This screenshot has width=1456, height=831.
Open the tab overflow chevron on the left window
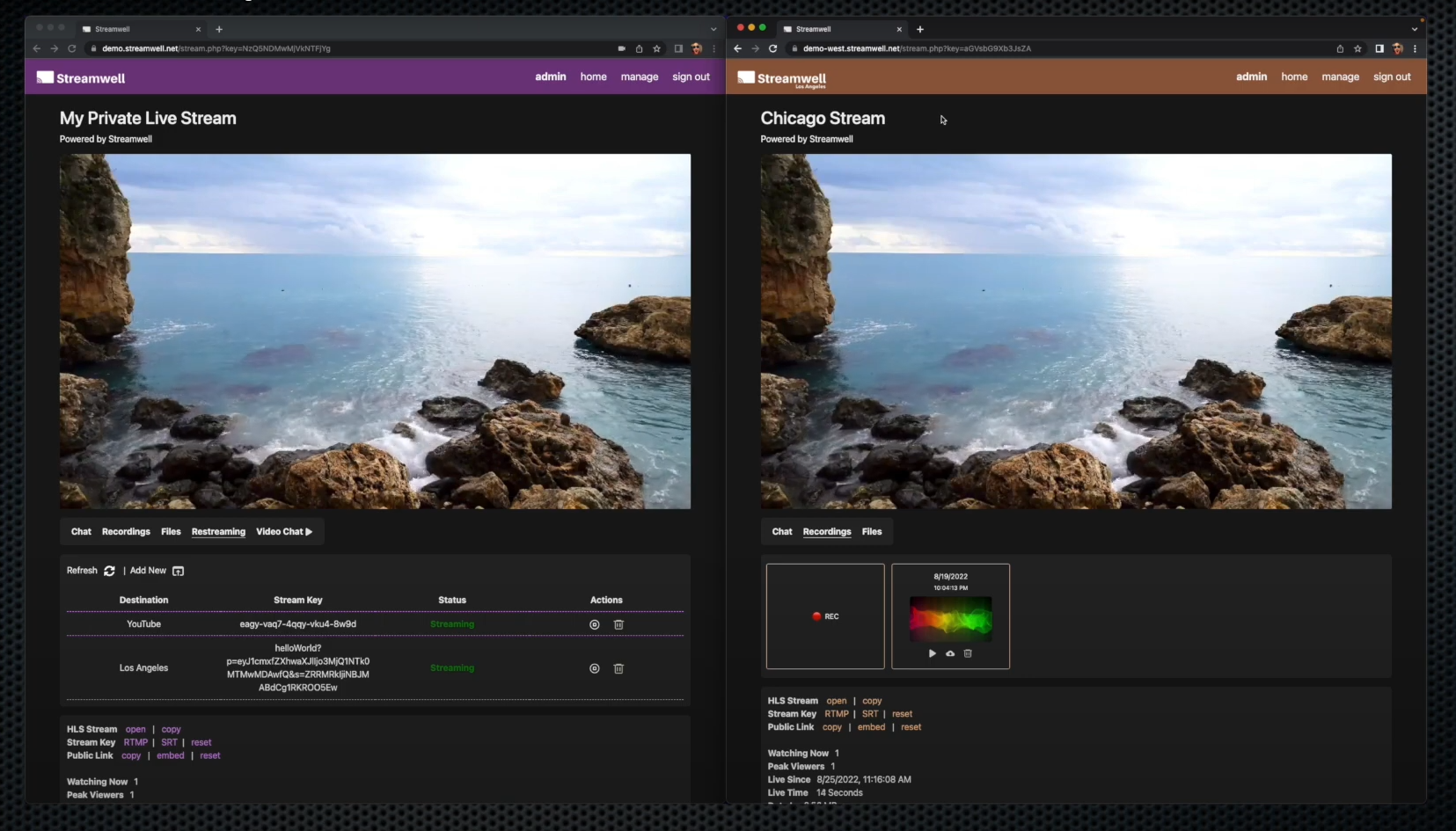click(714, 29)
